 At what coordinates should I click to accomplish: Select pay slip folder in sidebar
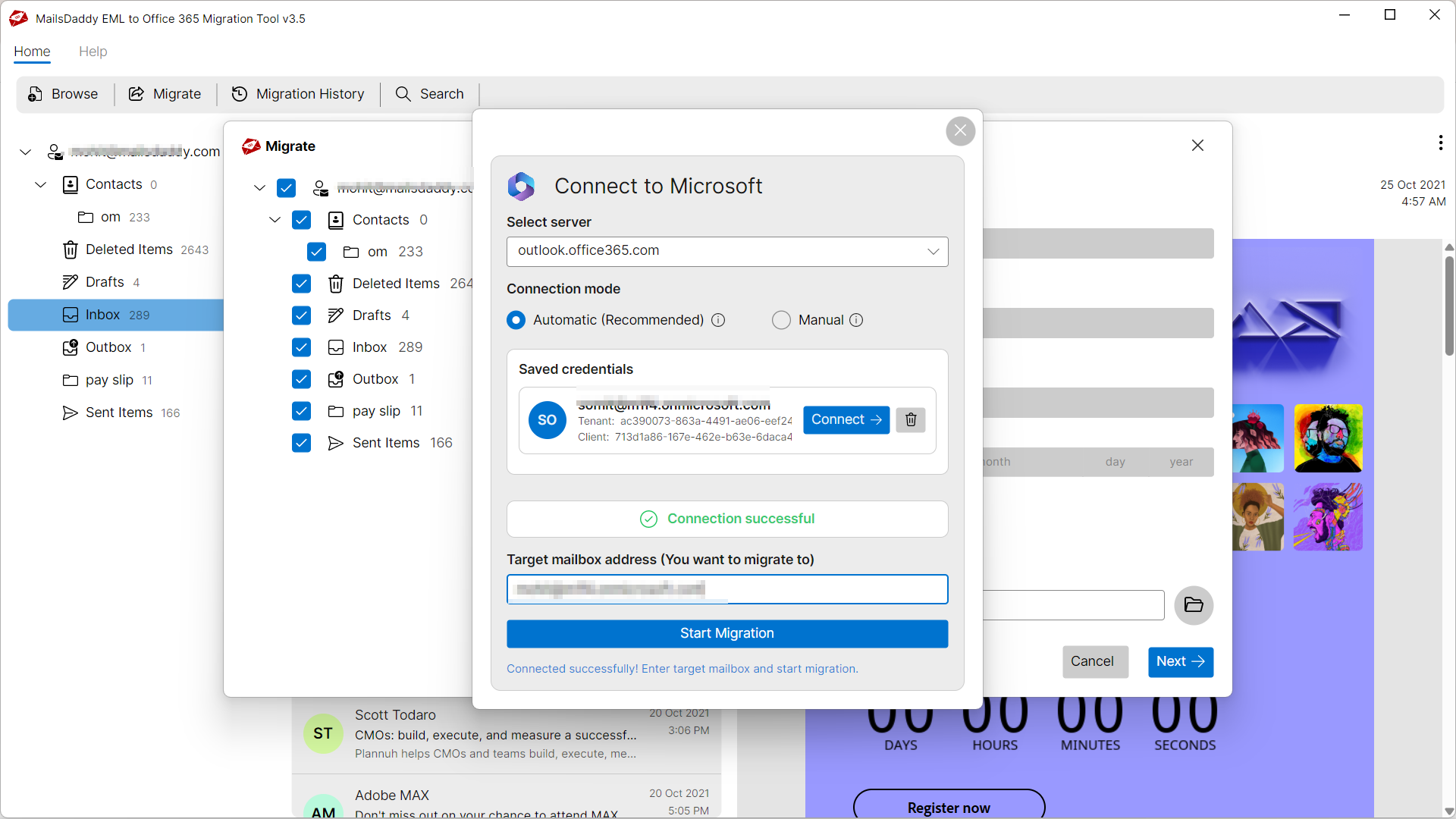(x=107, y=380)
